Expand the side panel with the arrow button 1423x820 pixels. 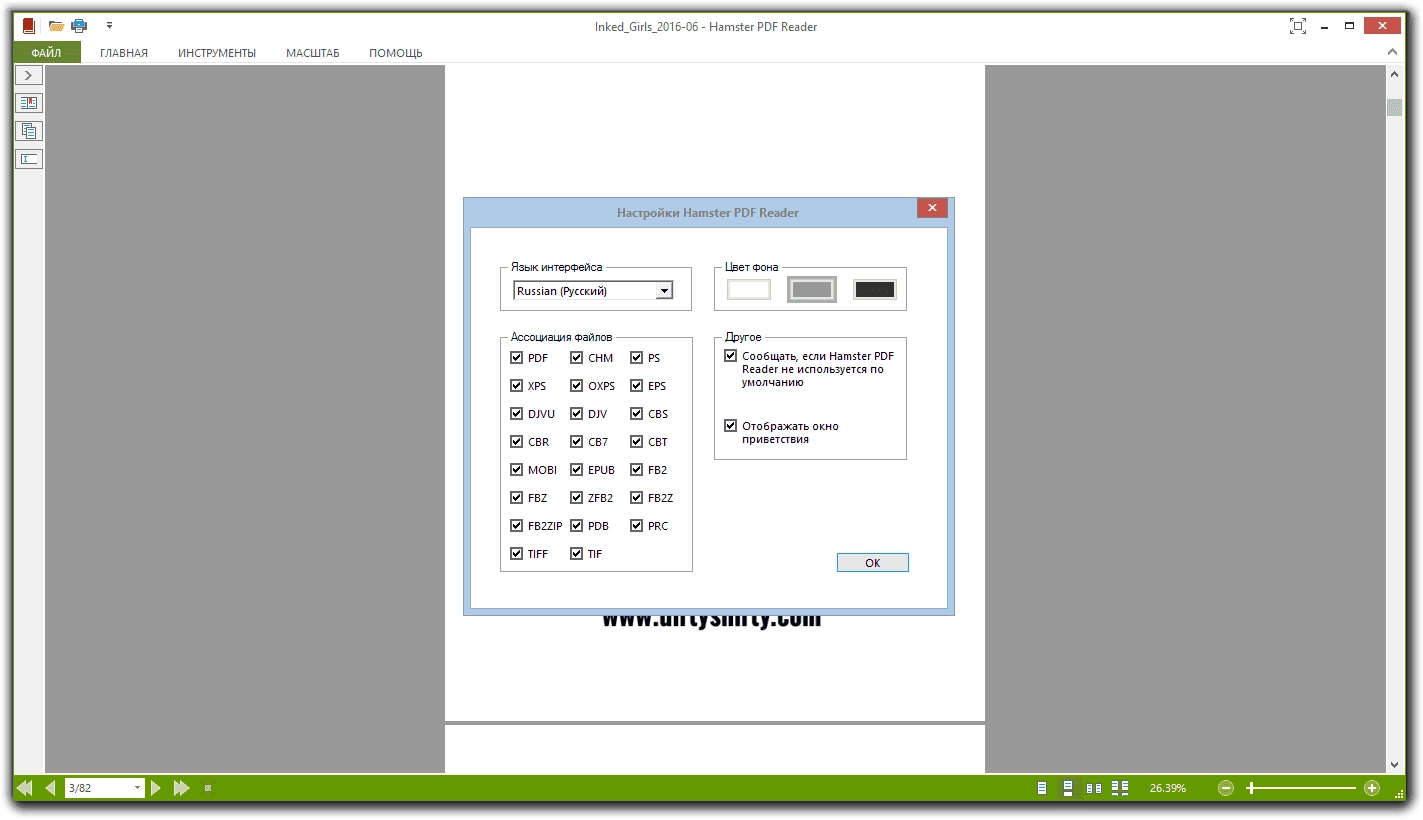(29, 75)
